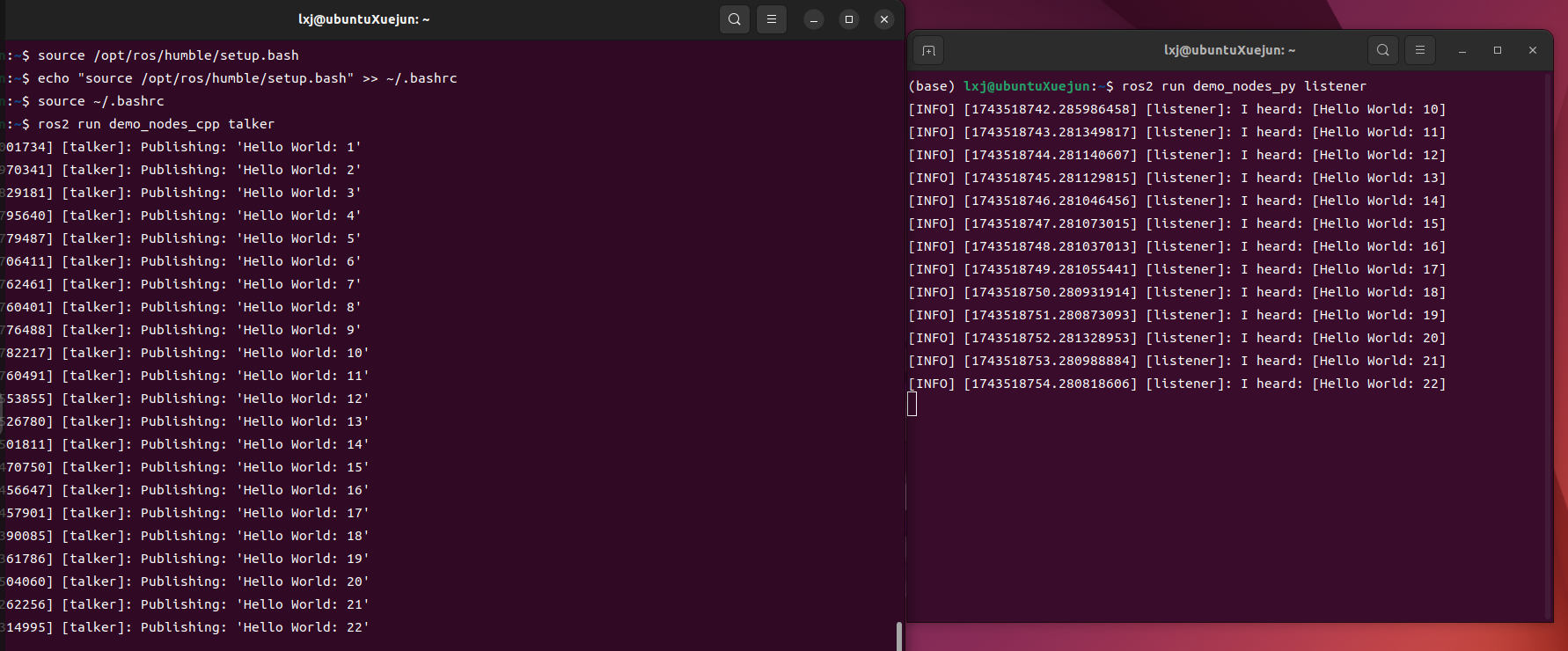Maximize the right listener terminal window
1568x651 pixels.
(1498, 50)
